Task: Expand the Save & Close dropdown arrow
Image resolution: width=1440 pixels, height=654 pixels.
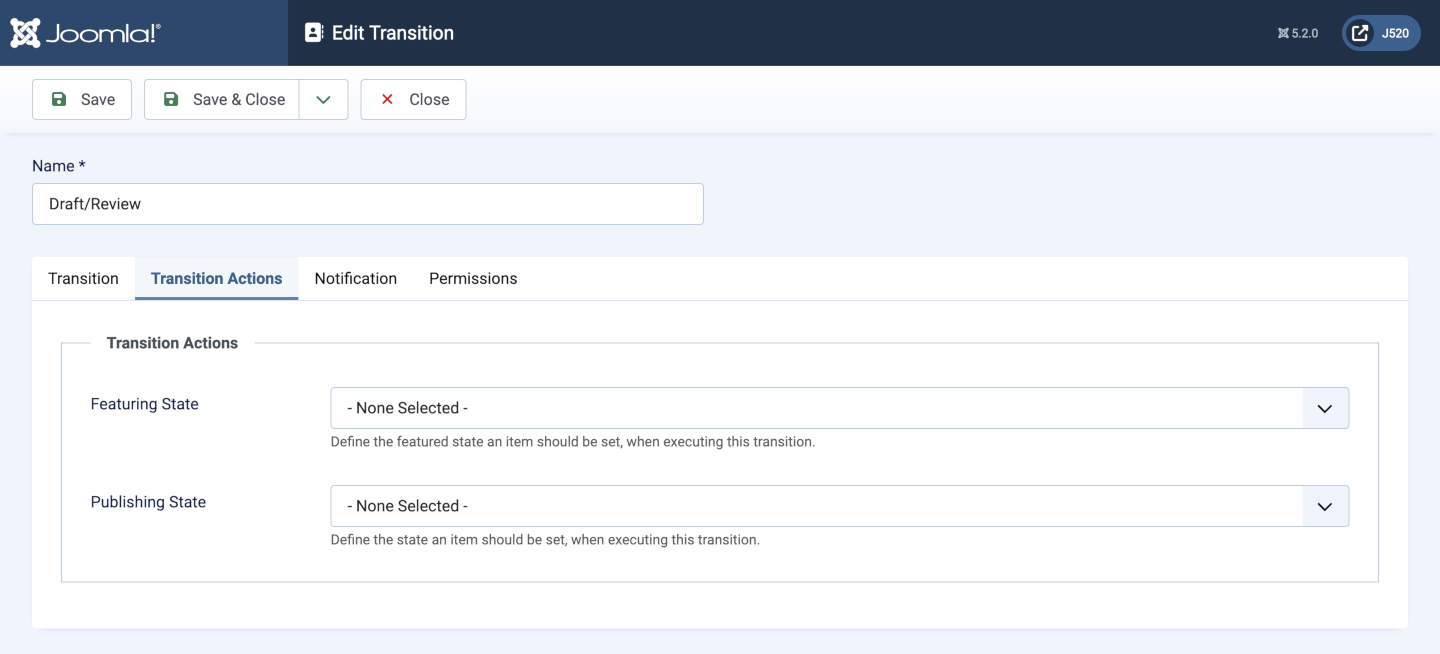Action: point(323,99)
